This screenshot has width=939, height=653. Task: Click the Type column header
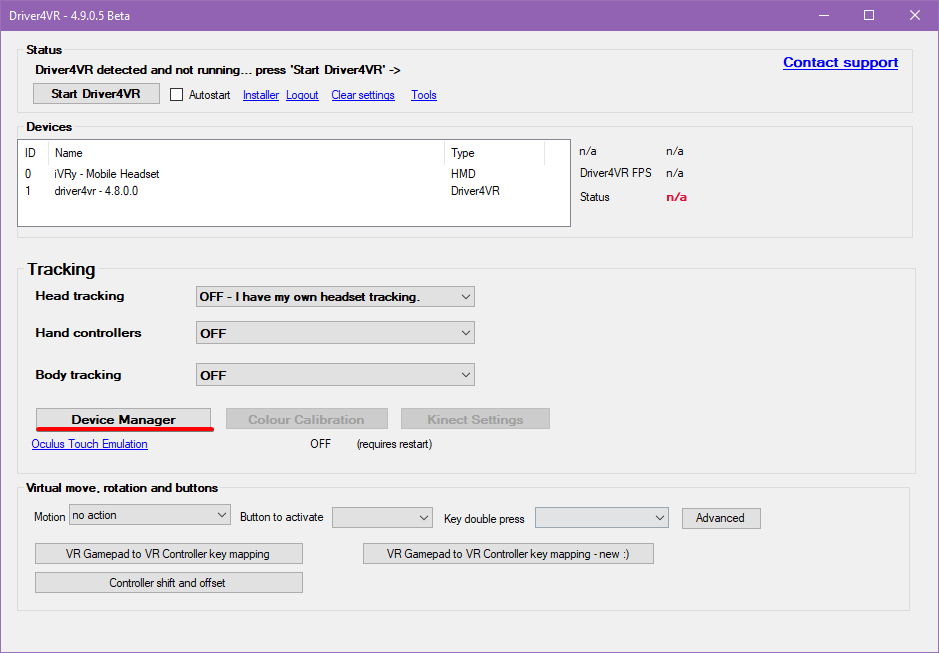[x=495, y=153]
